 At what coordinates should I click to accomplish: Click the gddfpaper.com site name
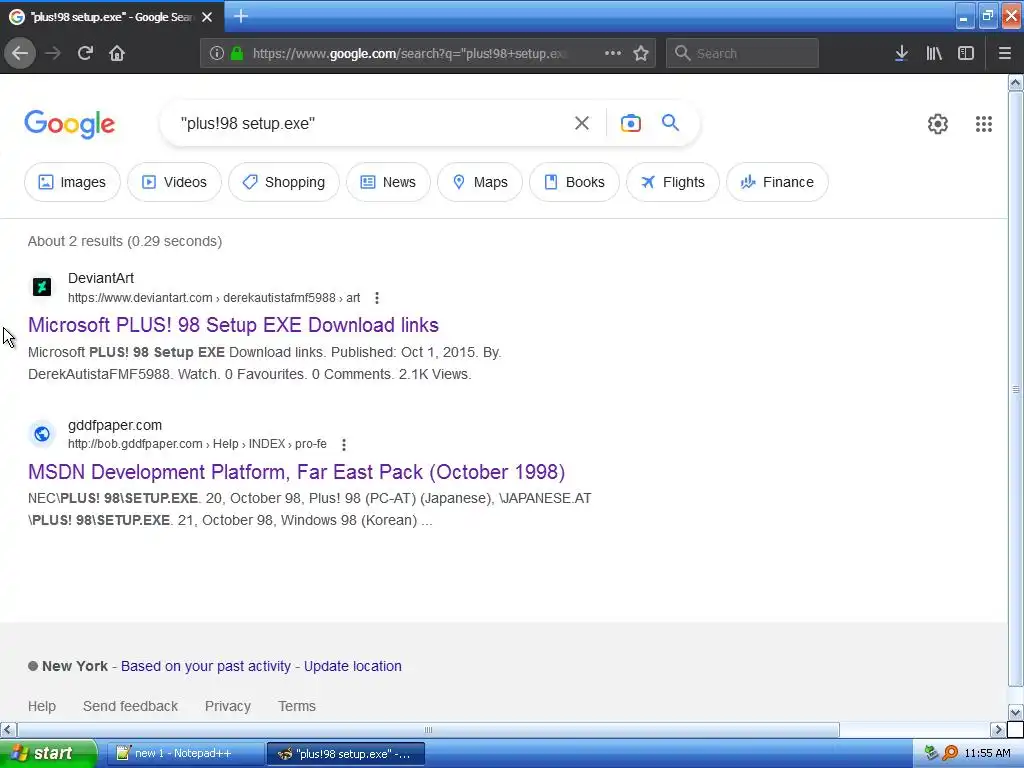point(115,425)
